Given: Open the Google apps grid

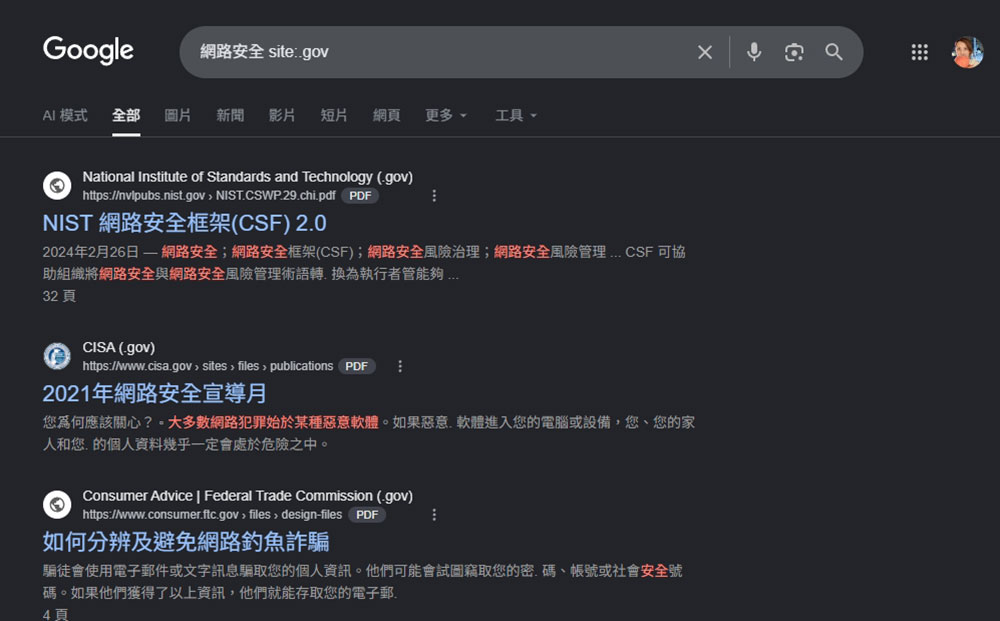Looking at the screenshot, I should tap(920, 52).
